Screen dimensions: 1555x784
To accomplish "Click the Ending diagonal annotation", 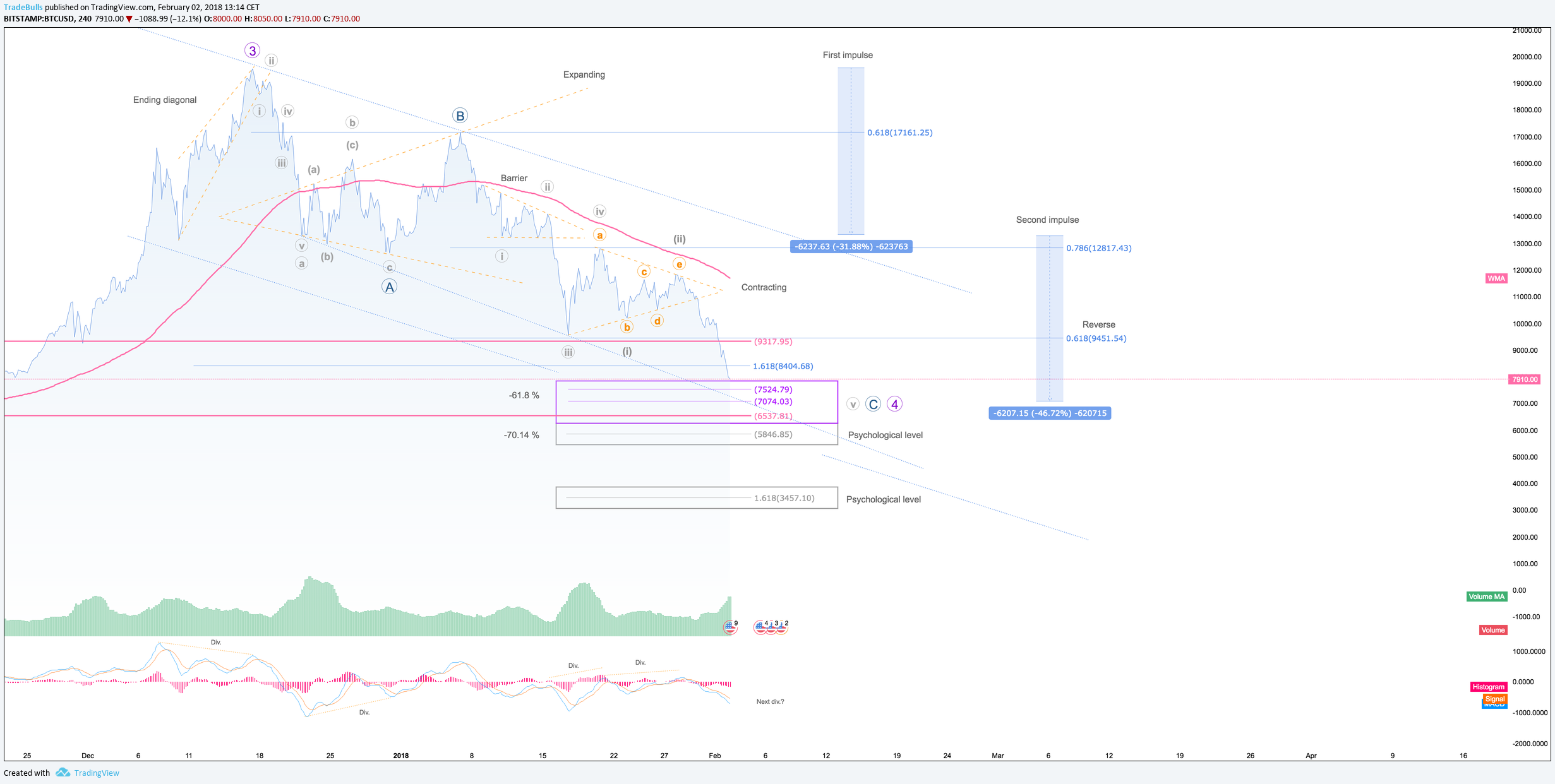I will (165, 100).
